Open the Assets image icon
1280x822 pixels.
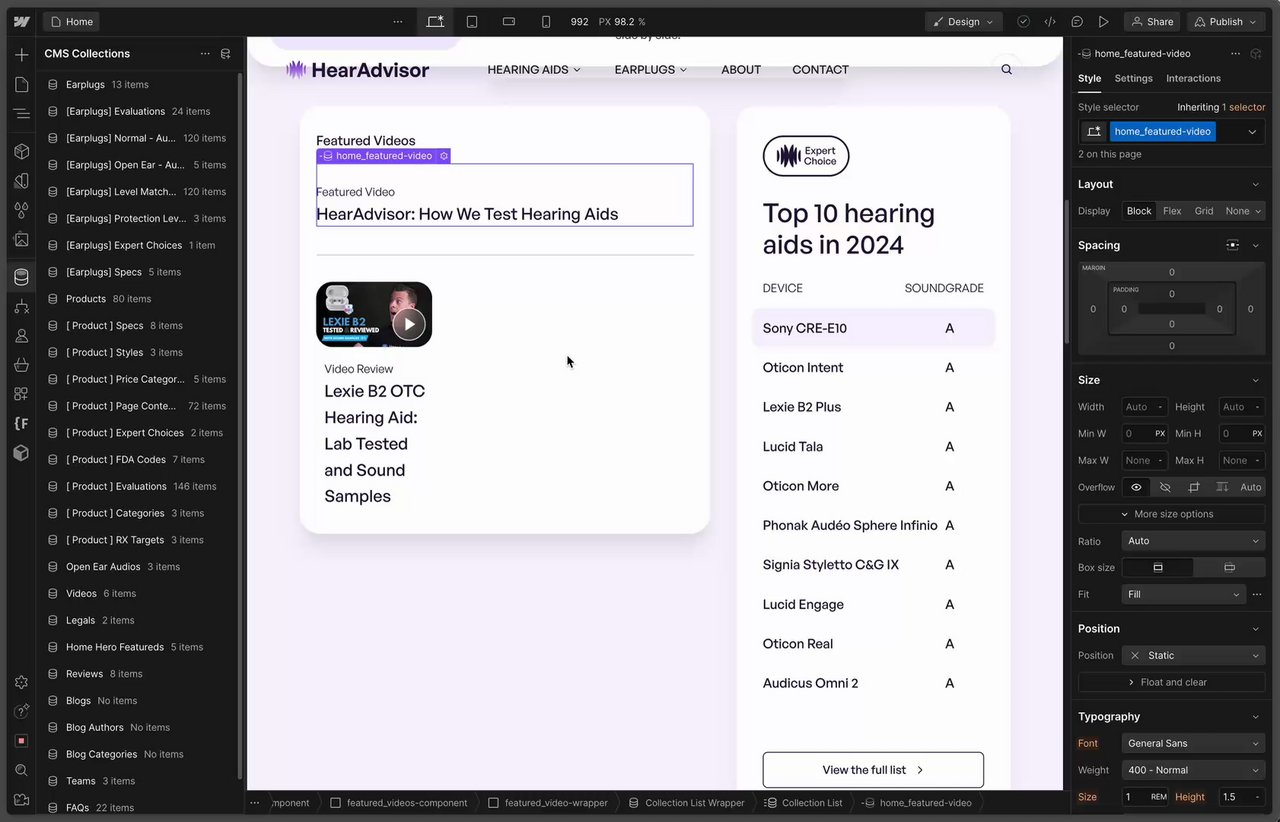[x=21, y=240]
